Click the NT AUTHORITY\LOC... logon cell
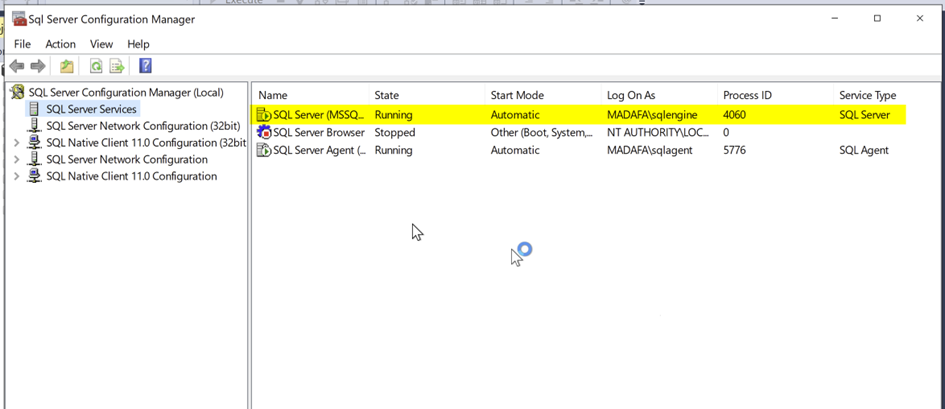 pyautogui.click(x=658, y=133)
